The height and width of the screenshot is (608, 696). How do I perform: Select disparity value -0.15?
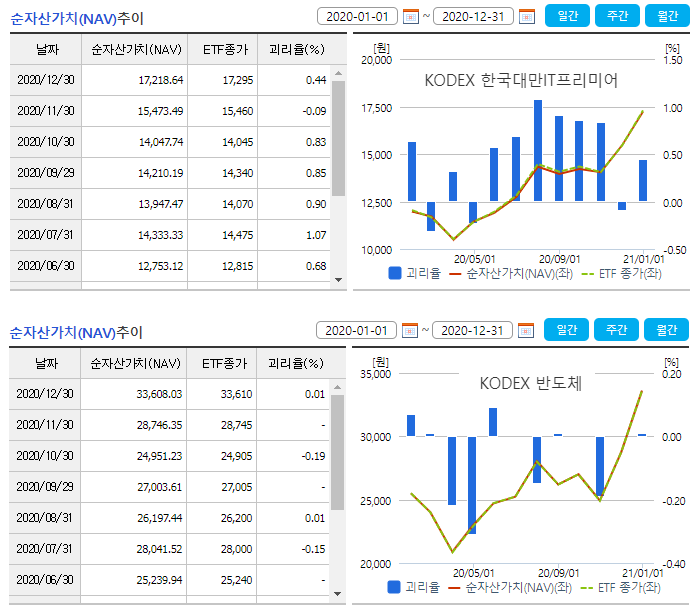(313, 549)
